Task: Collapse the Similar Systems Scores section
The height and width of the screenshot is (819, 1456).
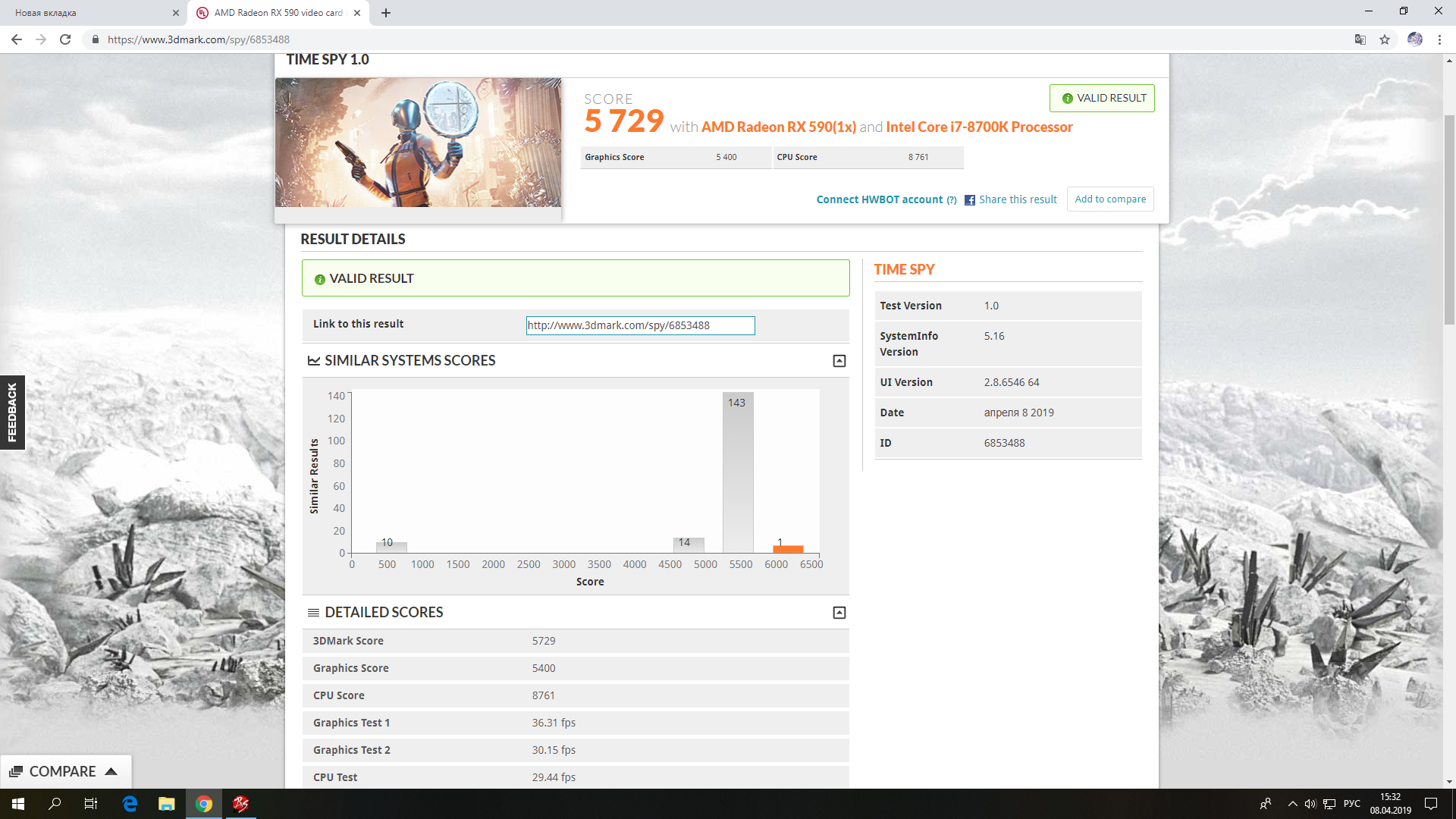Action: click(839, 361)
